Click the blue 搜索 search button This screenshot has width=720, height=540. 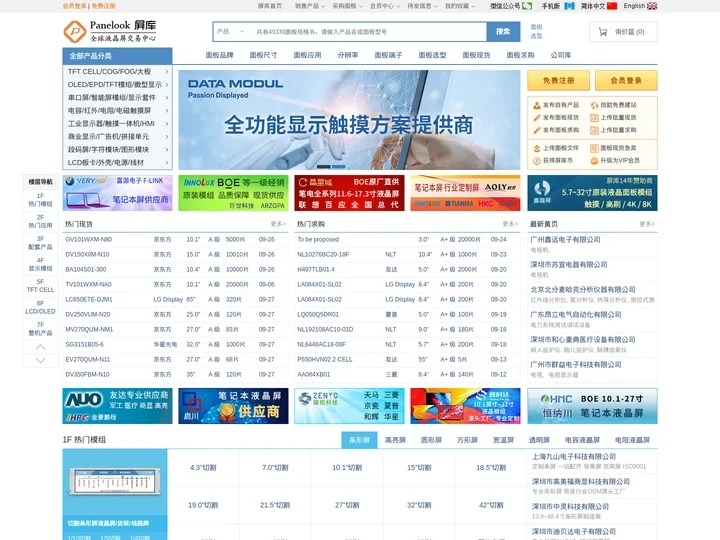503,32
